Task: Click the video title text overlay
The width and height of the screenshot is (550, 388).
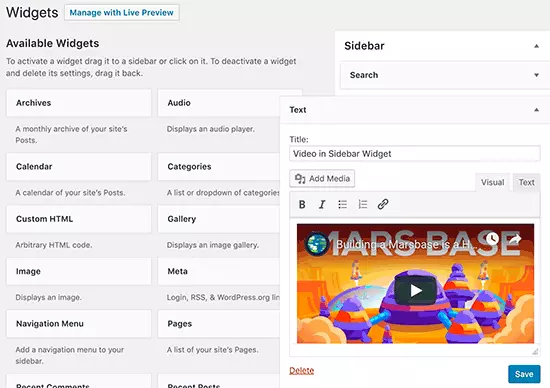Action: tap(407, 244)
